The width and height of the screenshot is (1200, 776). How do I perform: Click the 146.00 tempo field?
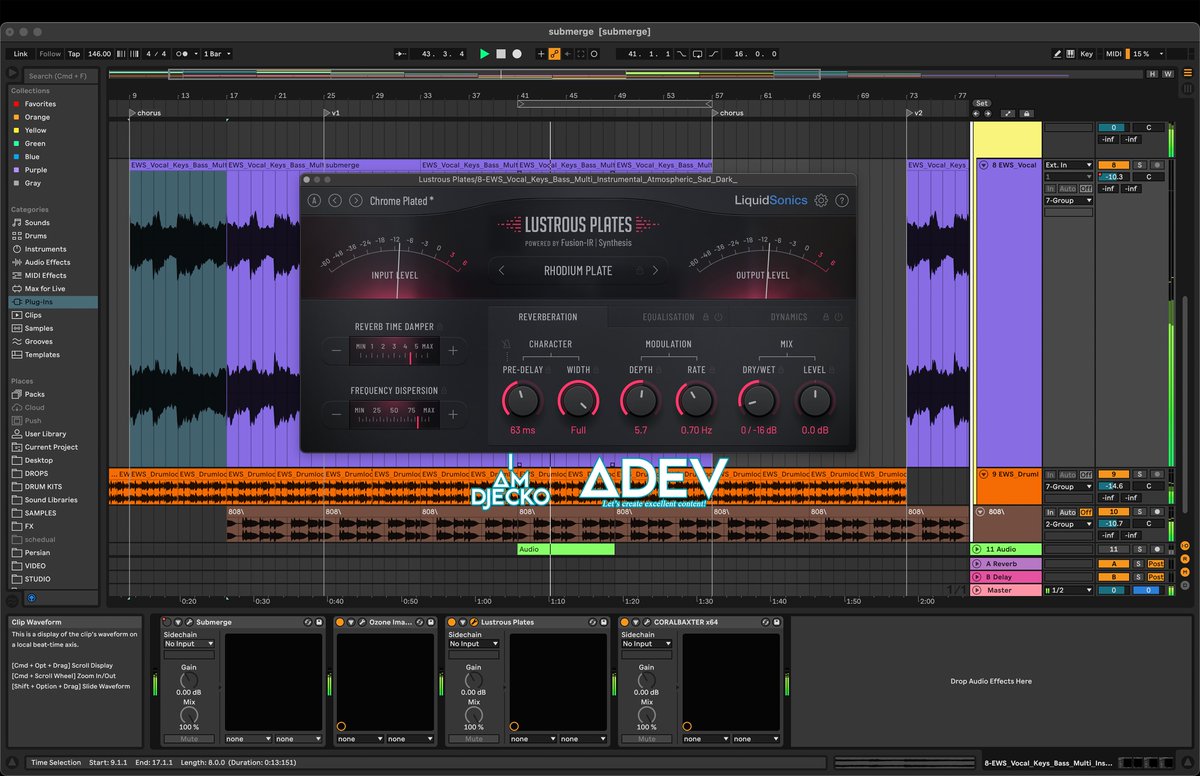click(x=99, y=54)
